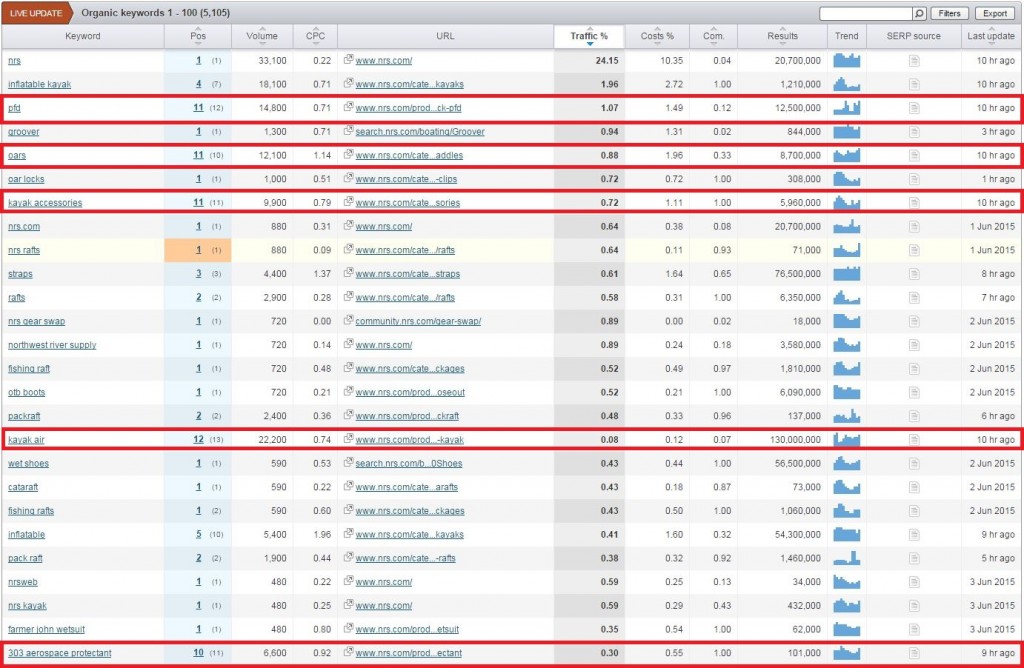Open the SERP source icon for "kayak air"
This screenshot has height=668, width=1024.
(x=913, y=439)
